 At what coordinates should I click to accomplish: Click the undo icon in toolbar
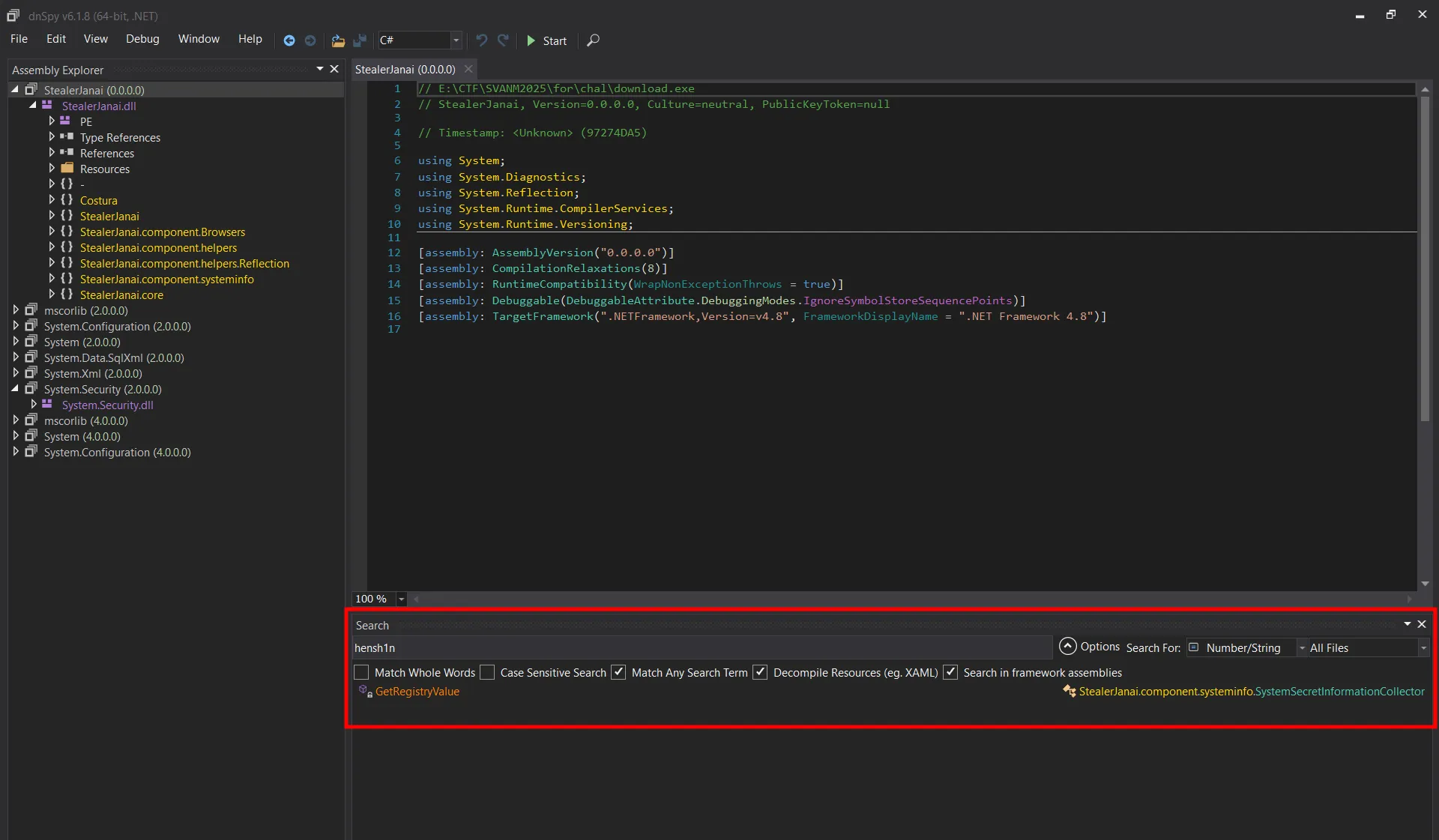coord(481,40)
